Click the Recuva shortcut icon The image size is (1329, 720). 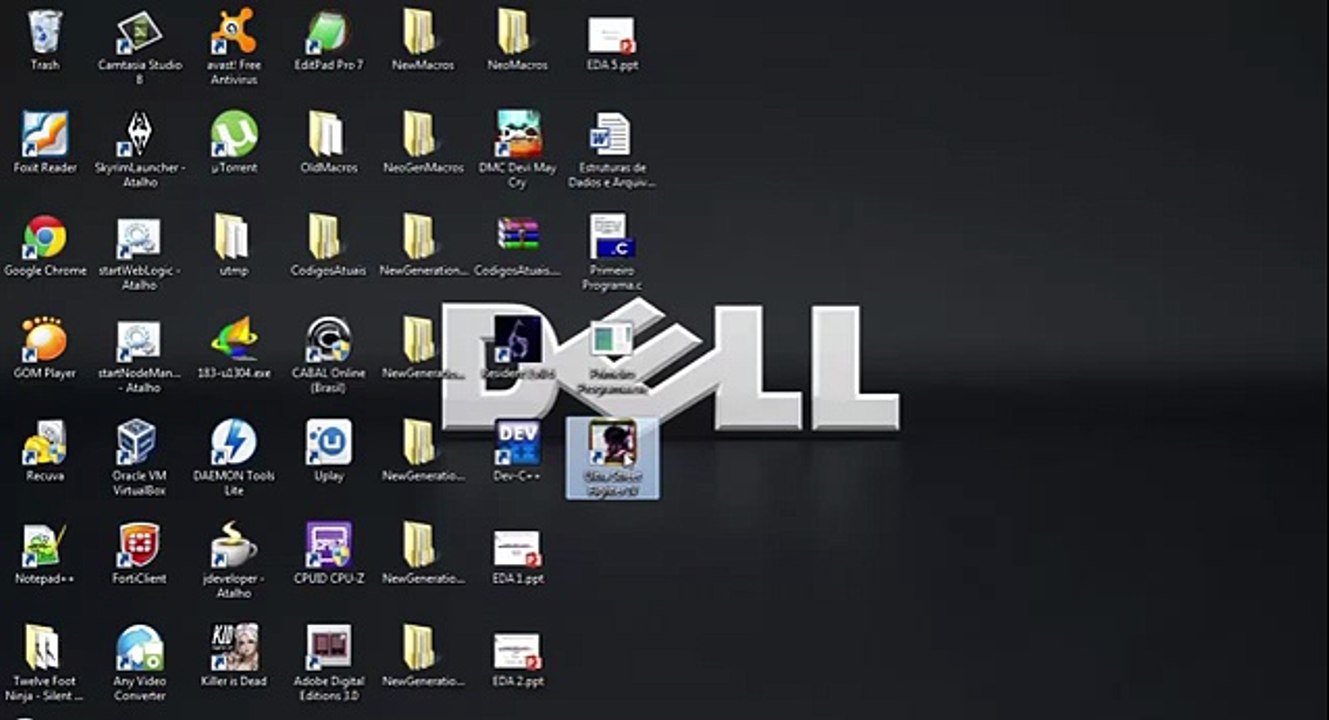[x=45, y=452]
